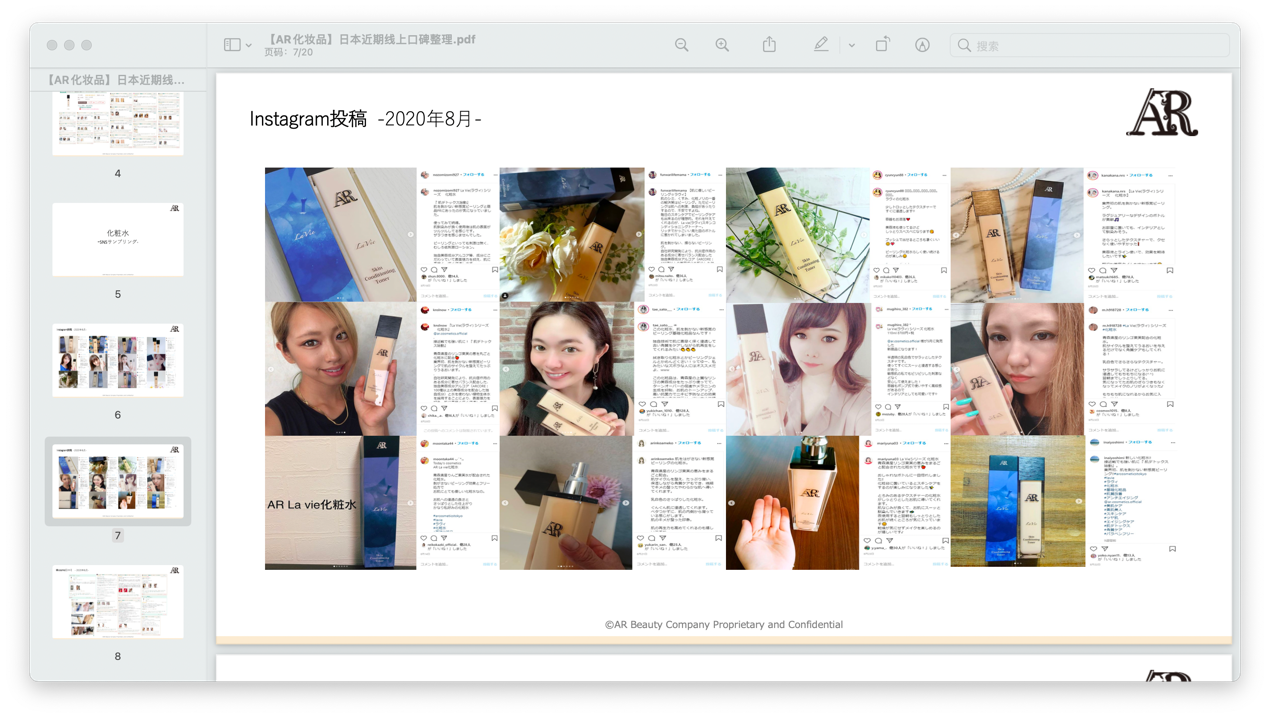Select the highlighted page 7 thumbnail
Viewport: 1270px width, 718px height.
[x=118, y=481]
